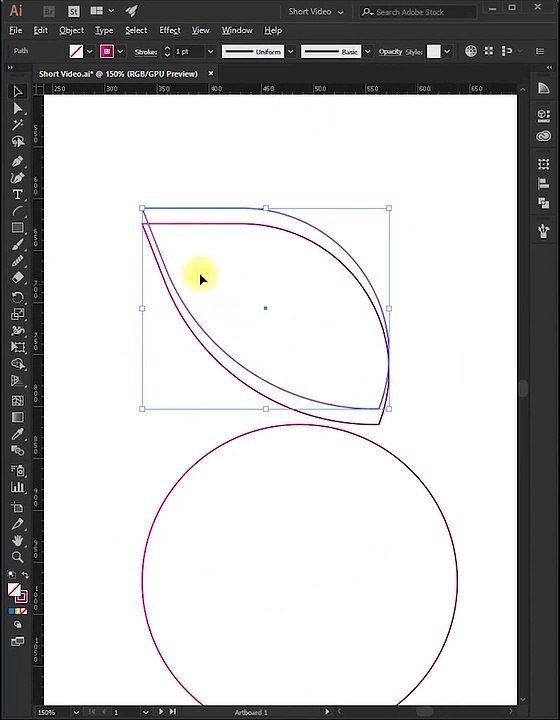Reset to default fill and stroke
The width and height of the screenshot is (560, 720).
(11, 575)
